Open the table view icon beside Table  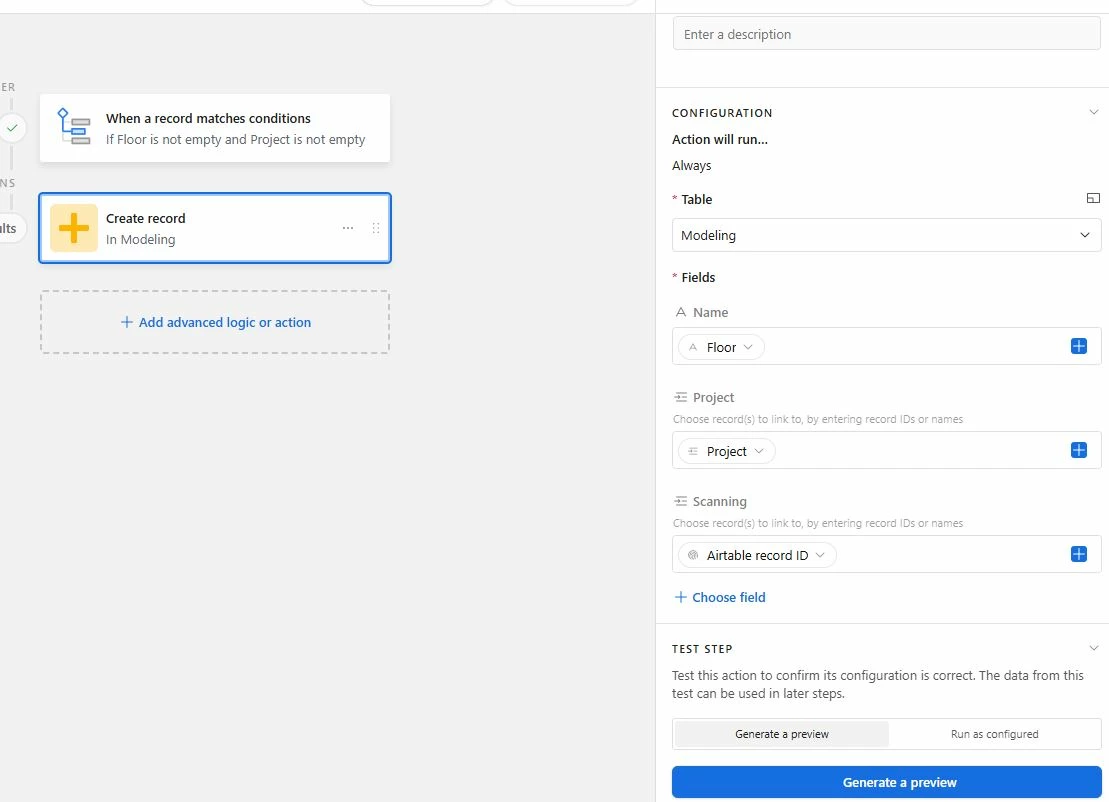pyautogui.click(x=1093, y=198)
